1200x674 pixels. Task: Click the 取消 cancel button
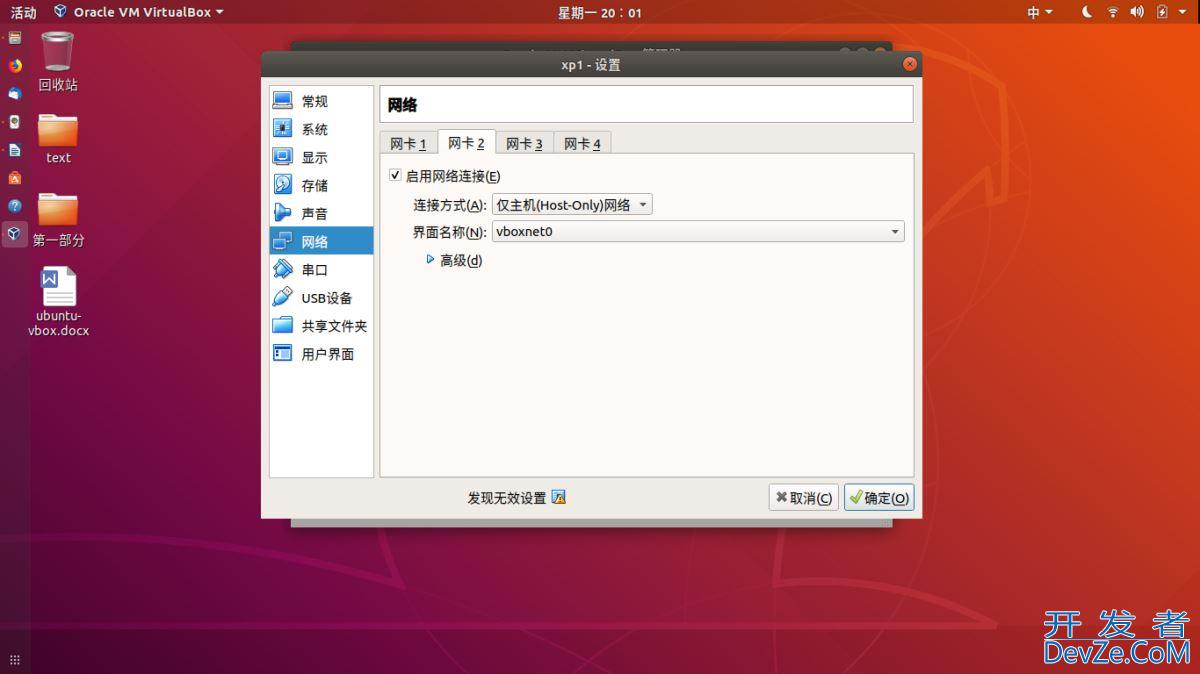804,498
